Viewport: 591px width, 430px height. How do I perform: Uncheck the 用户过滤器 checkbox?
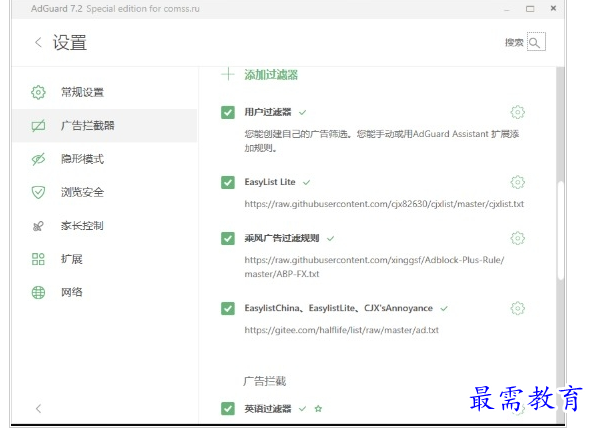click(228, 112)
